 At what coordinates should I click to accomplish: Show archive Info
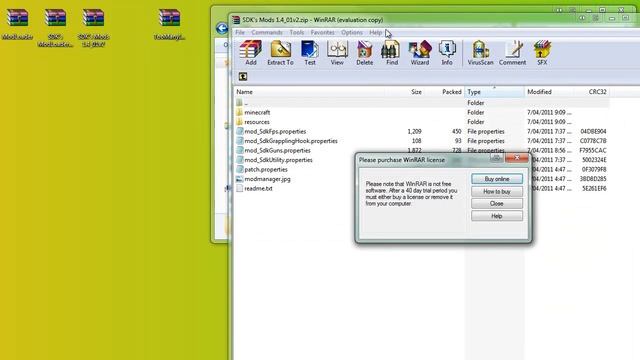pos(447,53)
